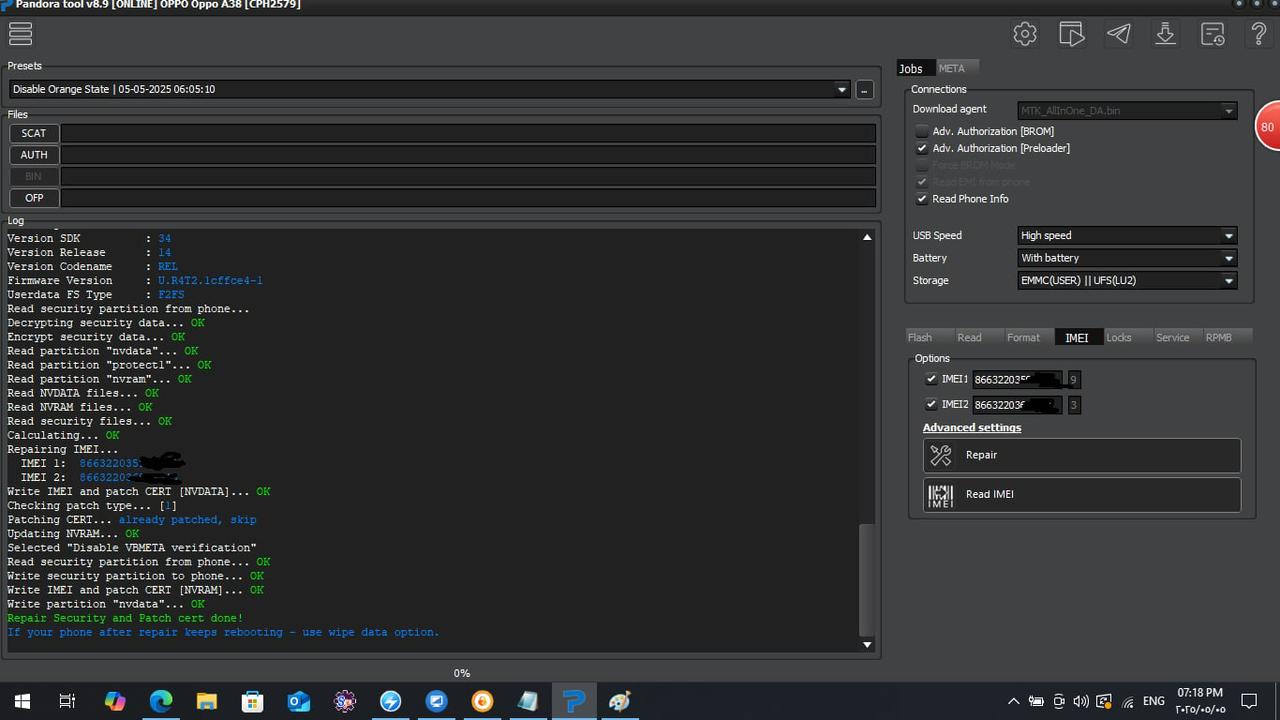Launch Copilot from taskbar

pyautogui.click(x=115, y=701)
